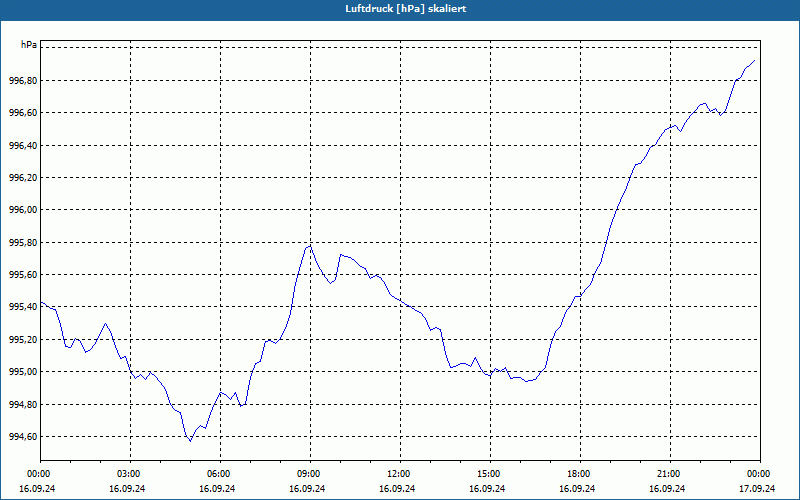Select the 996,60 axis value
The width and height of the screenshot is (800, 500).
coord(23,113)
